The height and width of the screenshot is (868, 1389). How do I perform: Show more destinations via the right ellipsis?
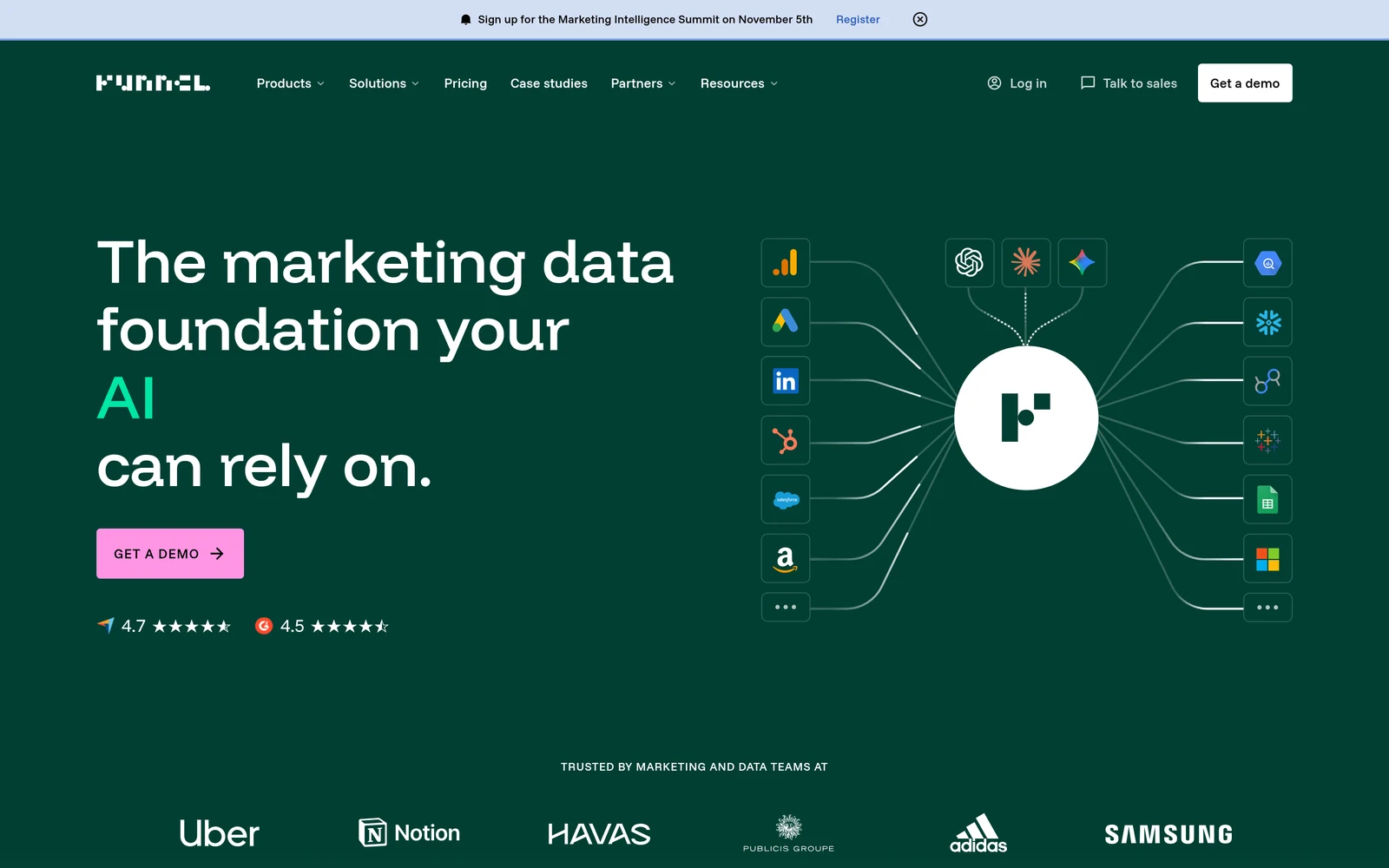point(1267,608)
